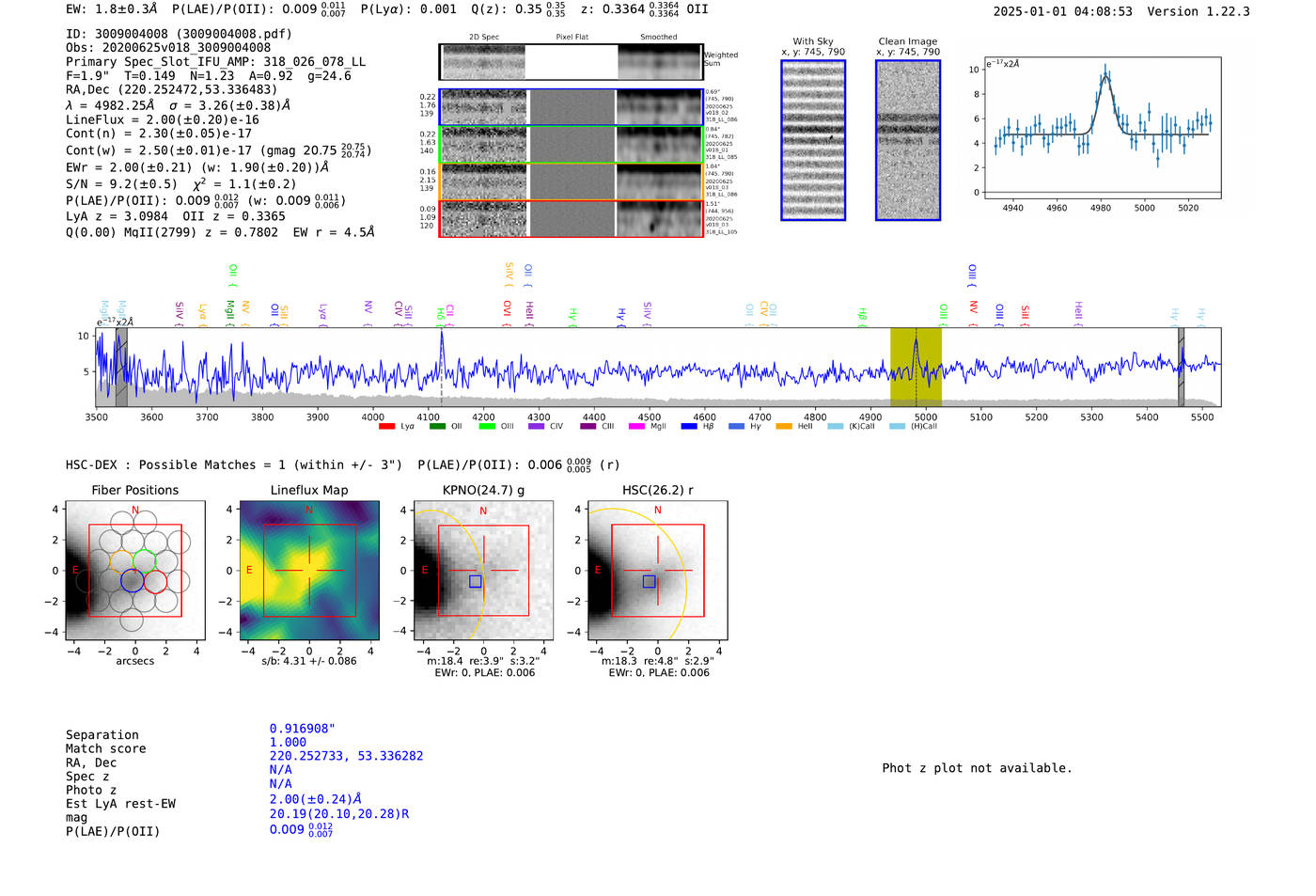Click the Weighted Sum spectrum strip
The height and width of the screenshot is (896, 1316).
[x=571, y=62]
